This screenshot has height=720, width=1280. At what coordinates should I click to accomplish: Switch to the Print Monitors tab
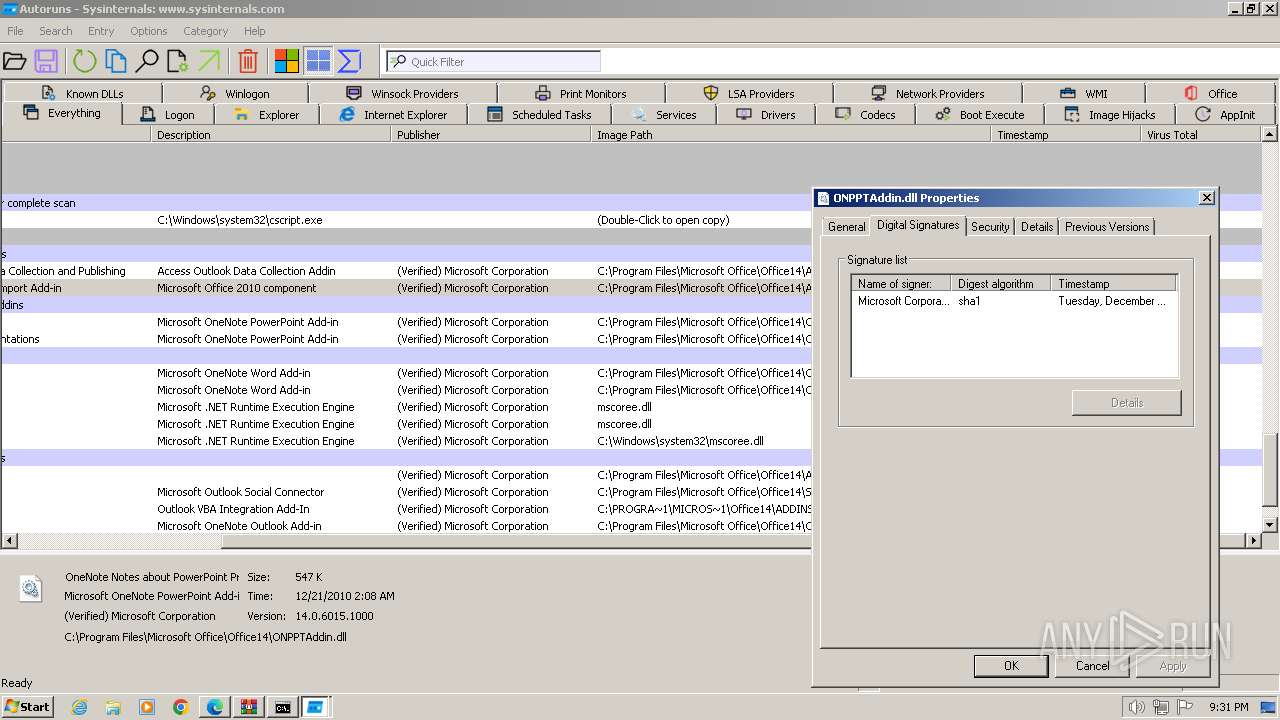point(580,93)
